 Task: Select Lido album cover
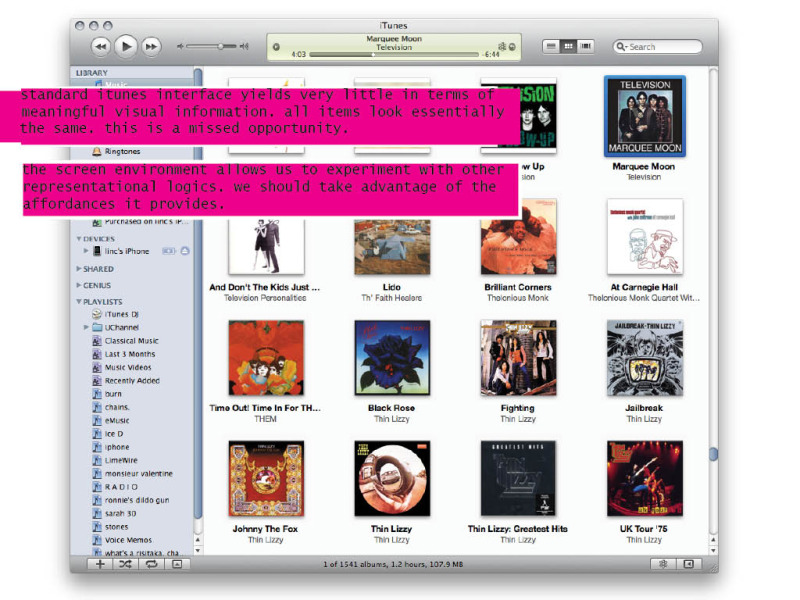(392, 247)
